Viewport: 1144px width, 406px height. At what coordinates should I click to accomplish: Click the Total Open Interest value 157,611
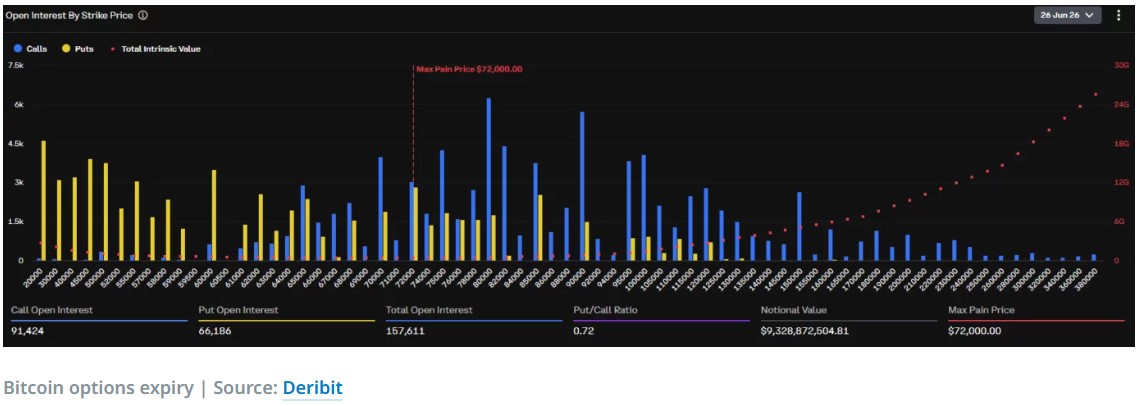click(x=405, y=331)
